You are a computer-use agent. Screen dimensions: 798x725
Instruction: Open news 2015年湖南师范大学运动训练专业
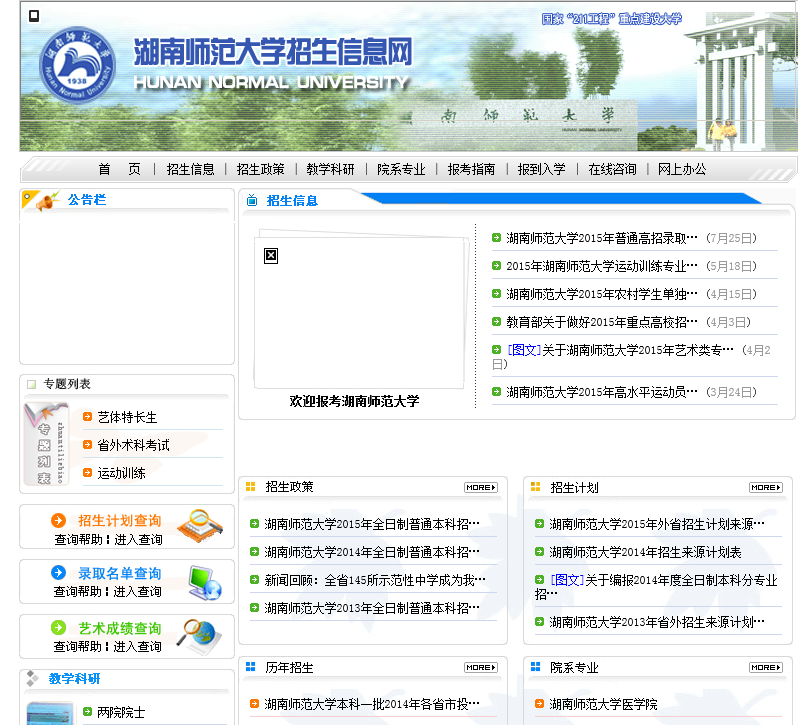(x=602, y=266)
